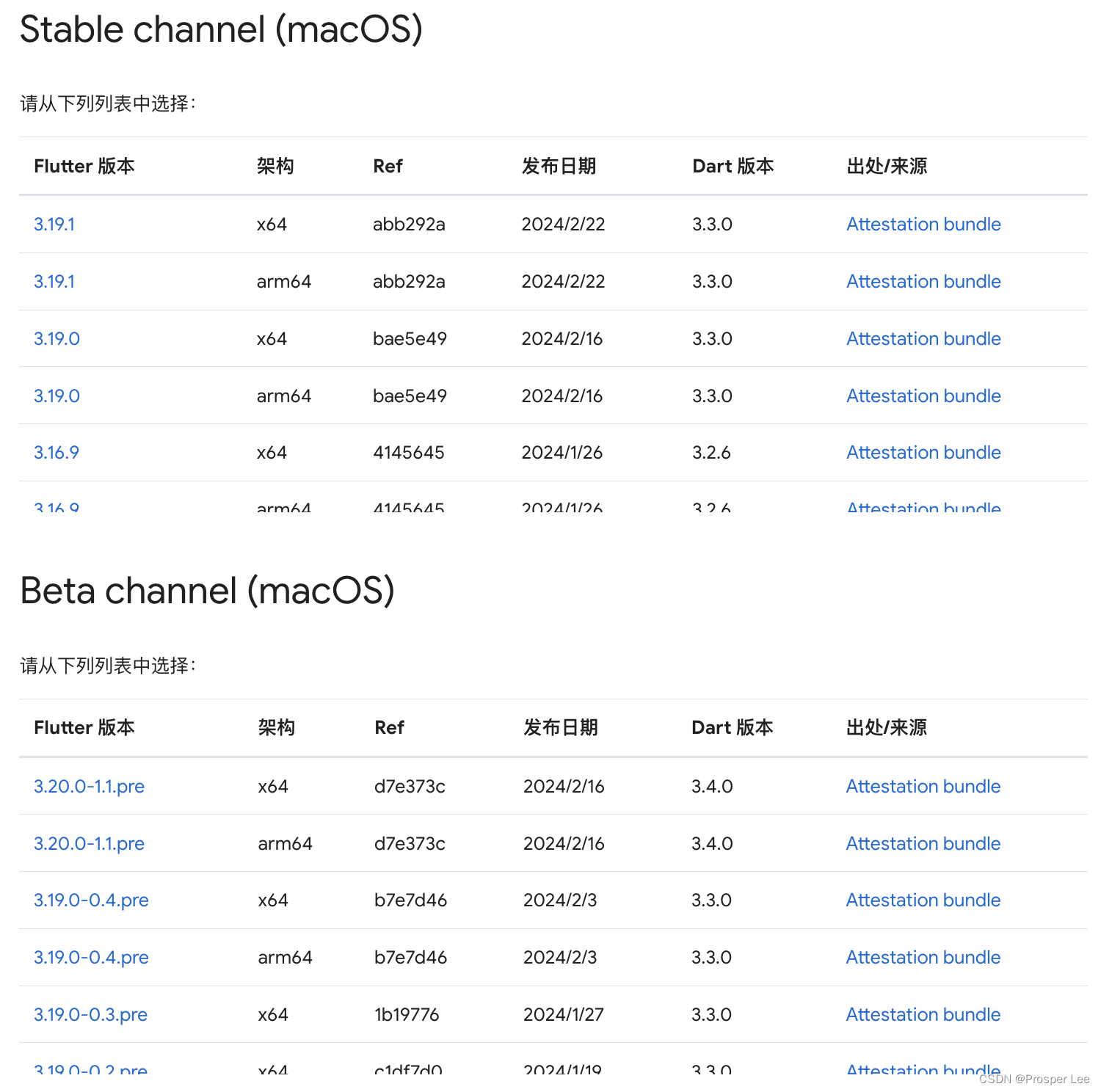Image resolution: width=1101 pixels, height=1092 pixels.
Task: Click date 2024/1/26 in 3.16.9 x64 row
Action: coord(562,453)
